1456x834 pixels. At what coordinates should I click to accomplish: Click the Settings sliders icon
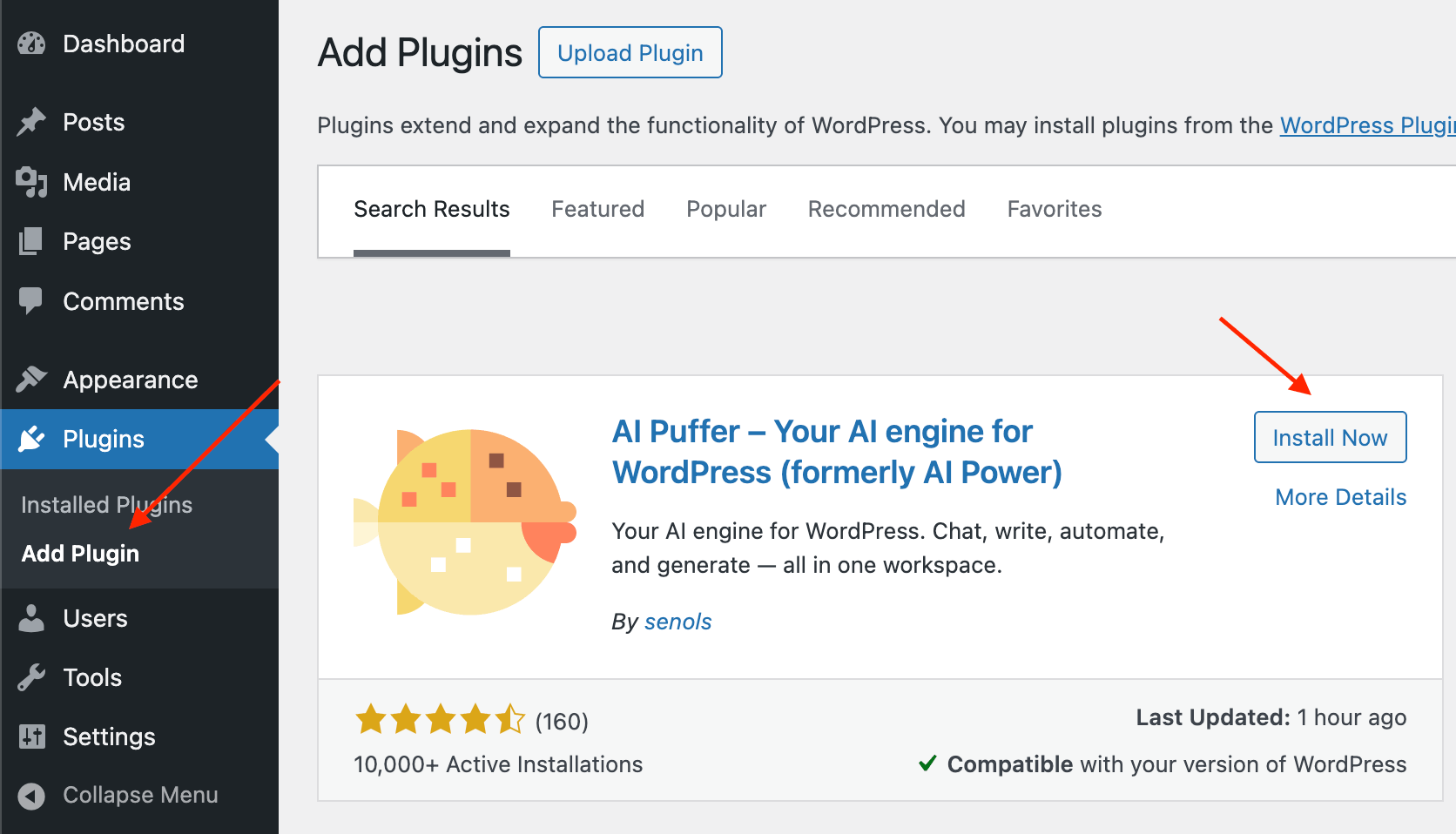click(31, 736)
